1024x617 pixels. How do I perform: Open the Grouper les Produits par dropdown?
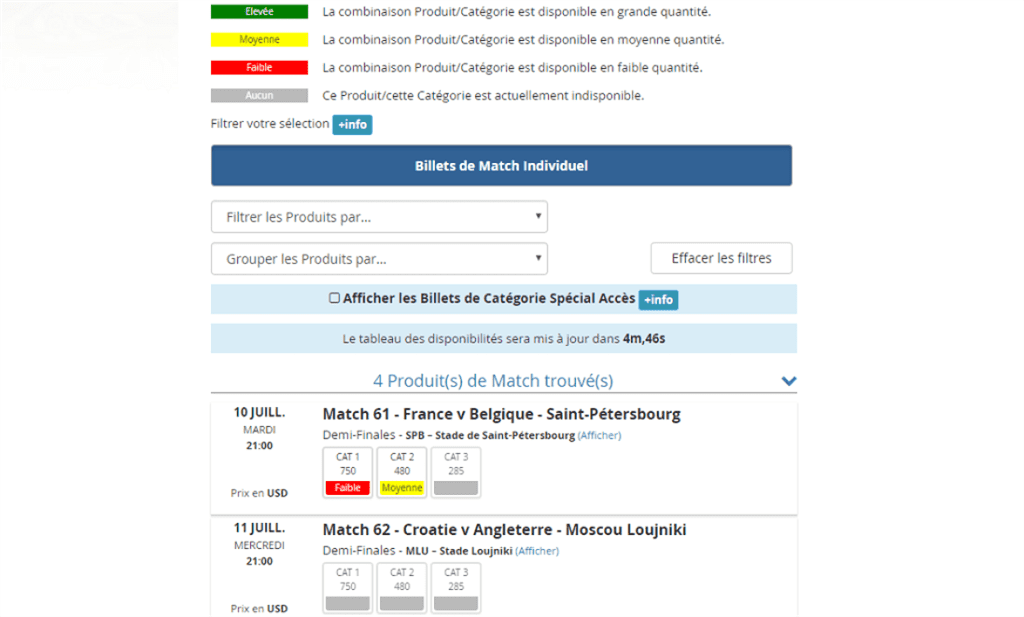pyautogui.click(x=379, y=259)
